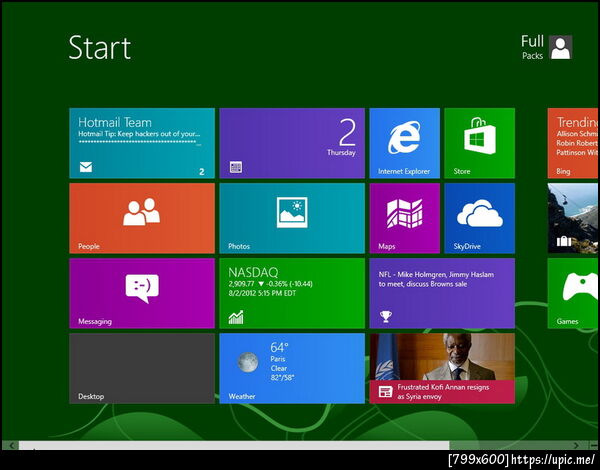Open the Desktop tile
Image resolution: width=600 pixels, height=470 pixels.
pos(142,368)
